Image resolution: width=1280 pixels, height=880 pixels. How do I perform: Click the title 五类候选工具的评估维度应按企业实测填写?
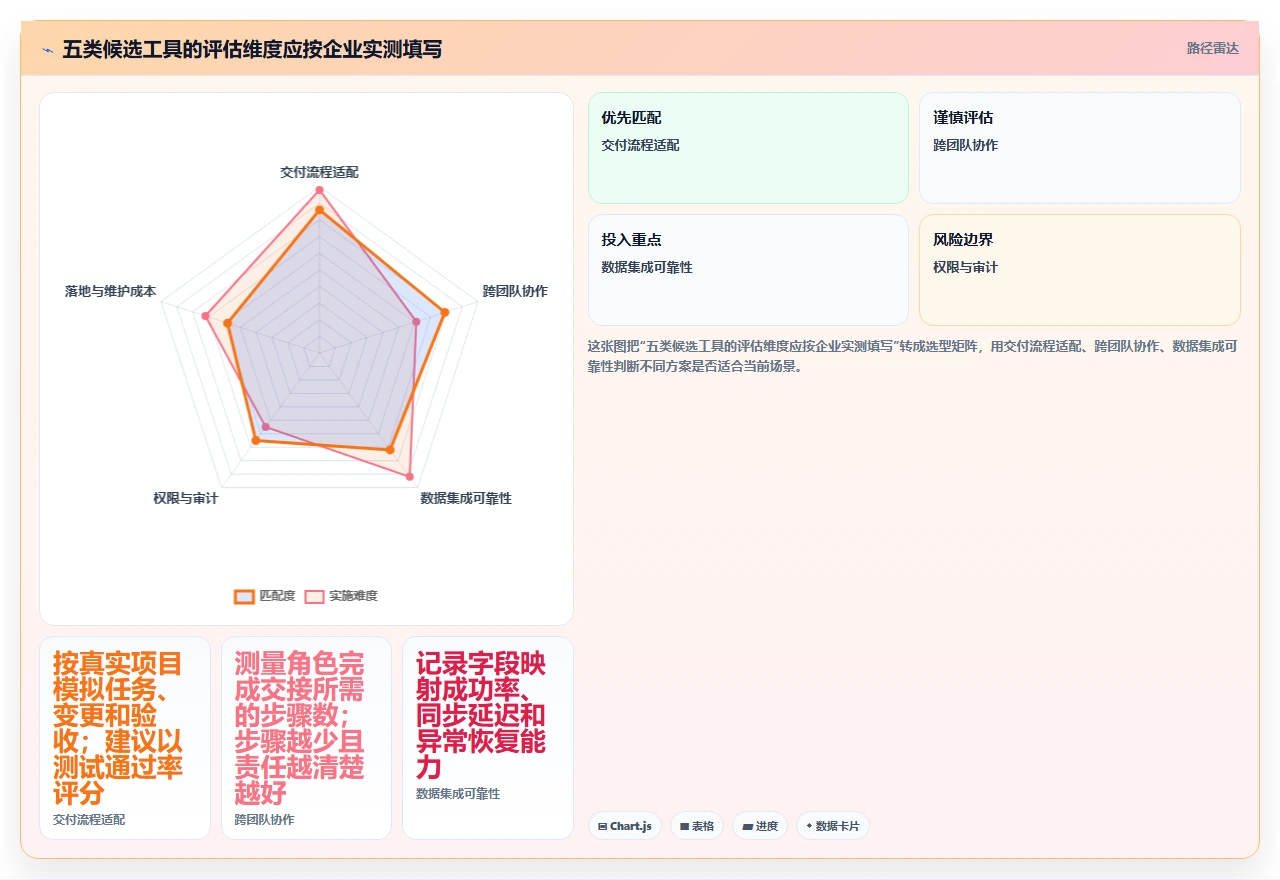click(252, 49)
